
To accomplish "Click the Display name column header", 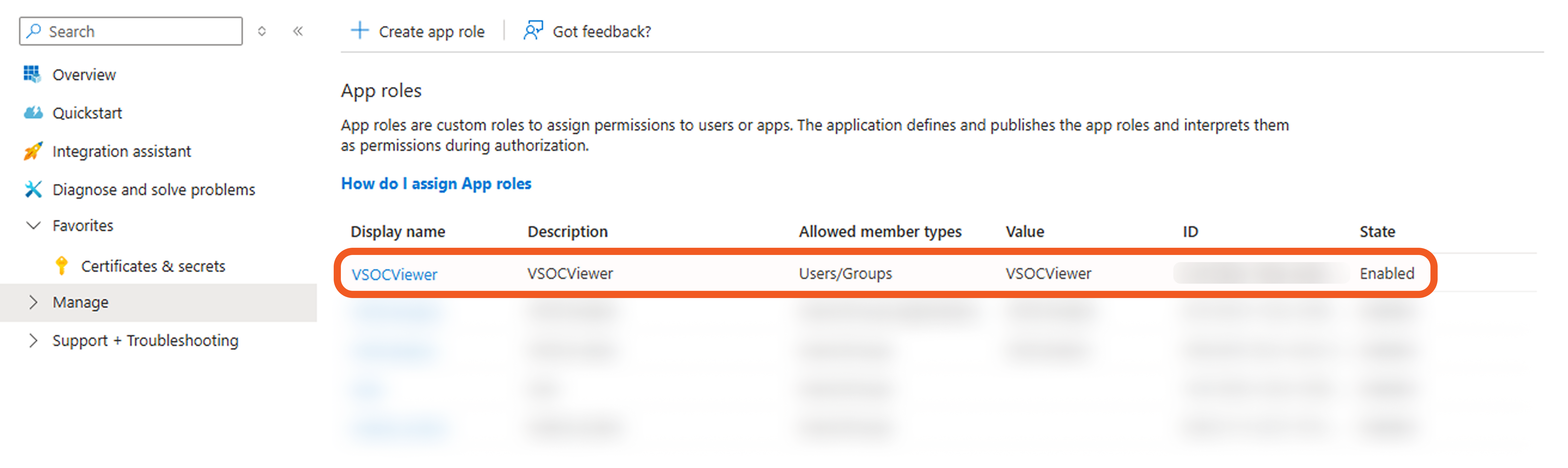I will 397,232.
